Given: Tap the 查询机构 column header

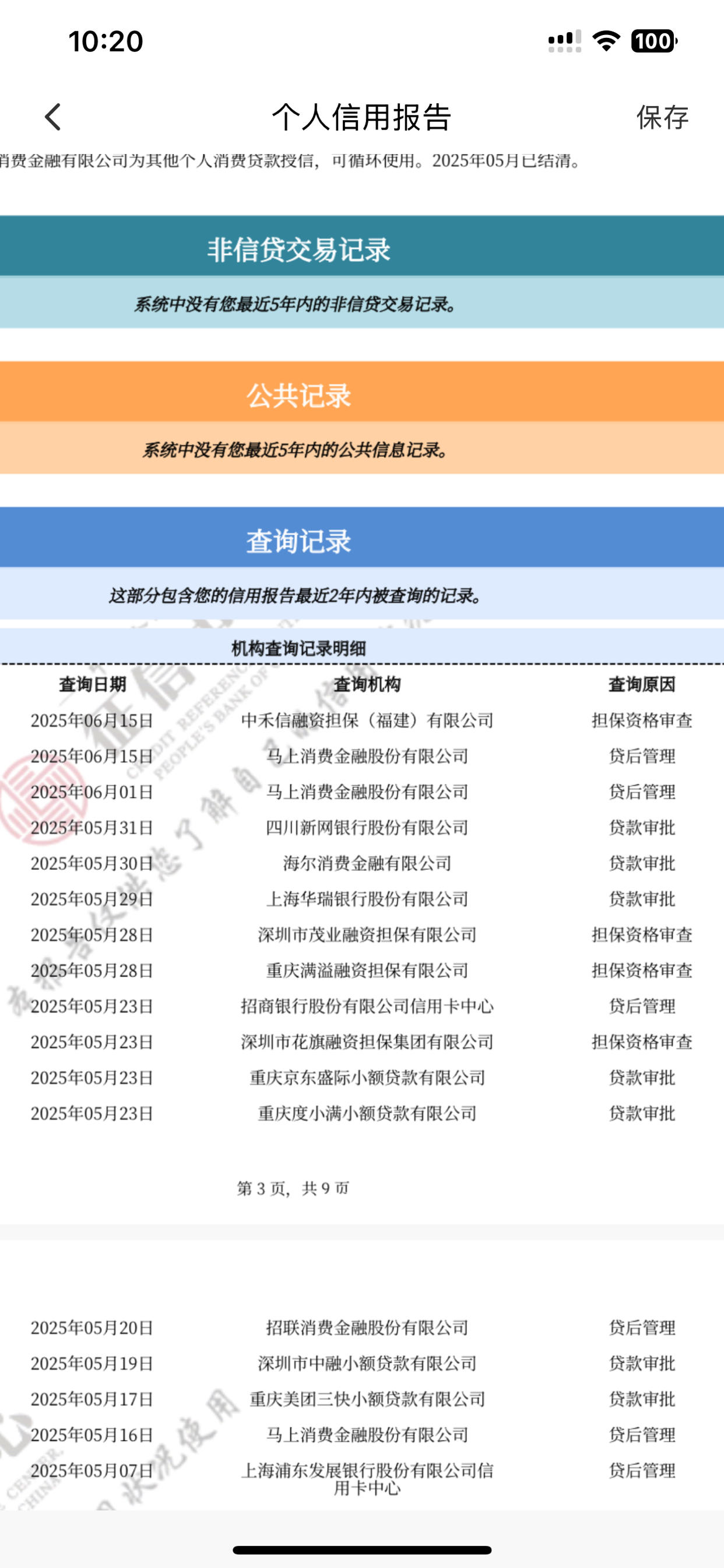Looking at the screenshot, I should (367, 684).
